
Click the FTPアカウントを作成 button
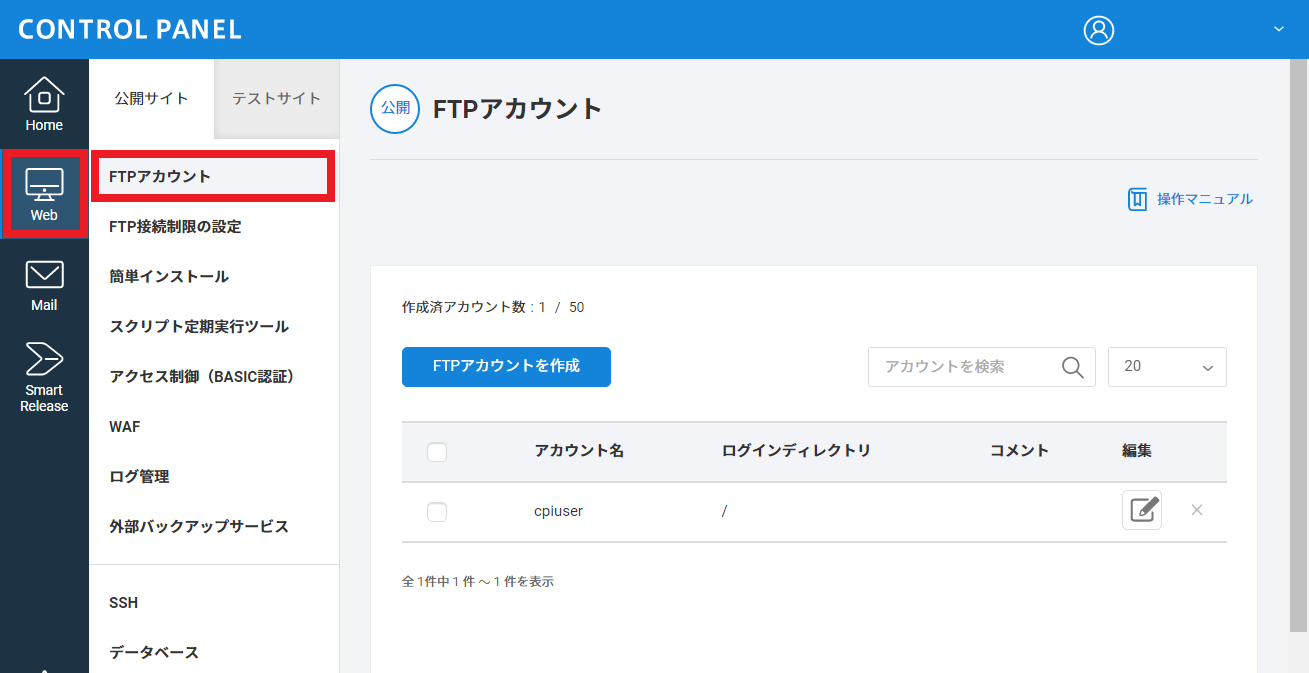(506, 366)
